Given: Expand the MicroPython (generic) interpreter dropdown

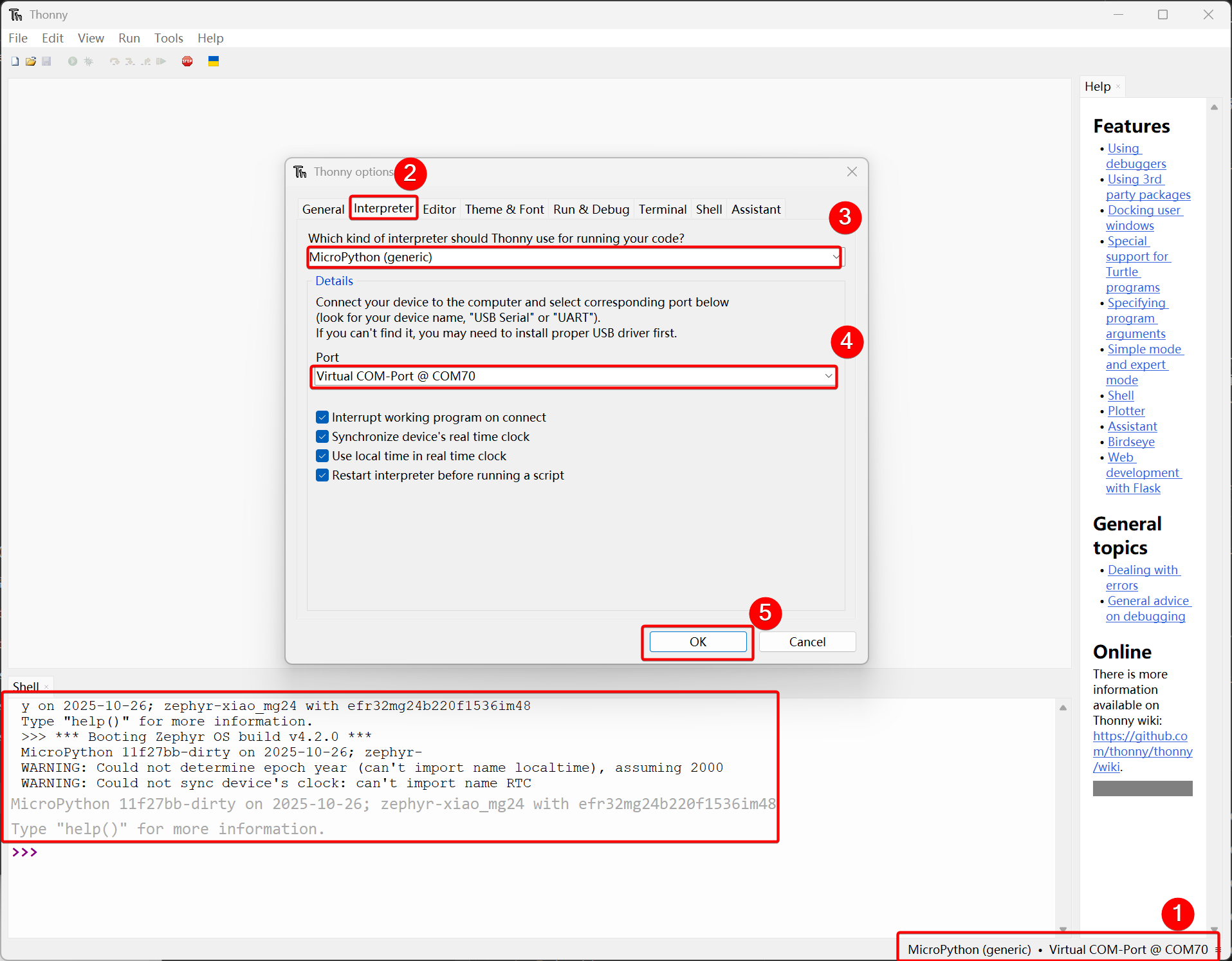Looking at the screenshot, I should [835, 257].
